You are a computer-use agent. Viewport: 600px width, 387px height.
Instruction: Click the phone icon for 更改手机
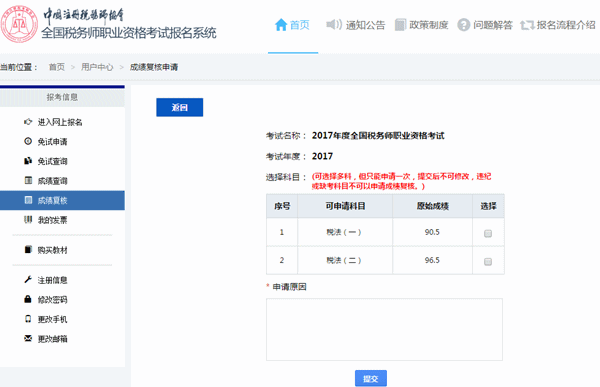(28, 318)
